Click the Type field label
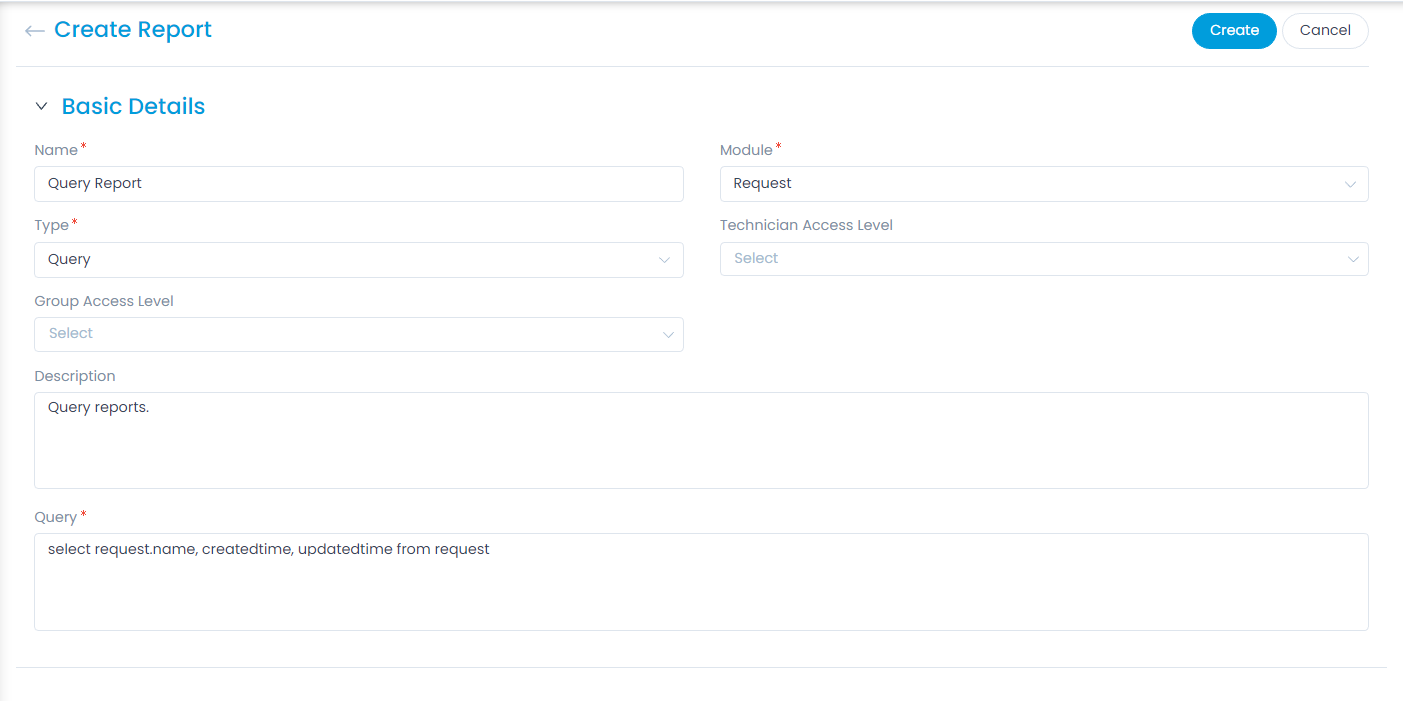The height and width of the screenshot is (701, 1403). tap(51, 225)
